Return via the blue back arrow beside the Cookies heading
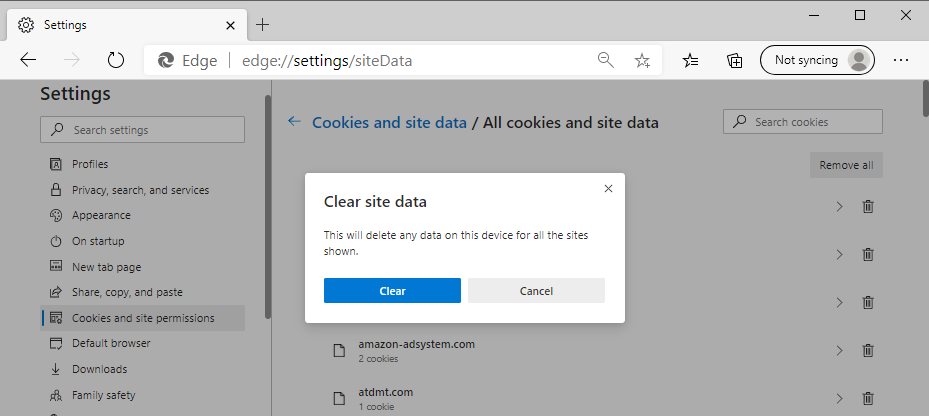 pyautogui.click(x=294, y=121)
